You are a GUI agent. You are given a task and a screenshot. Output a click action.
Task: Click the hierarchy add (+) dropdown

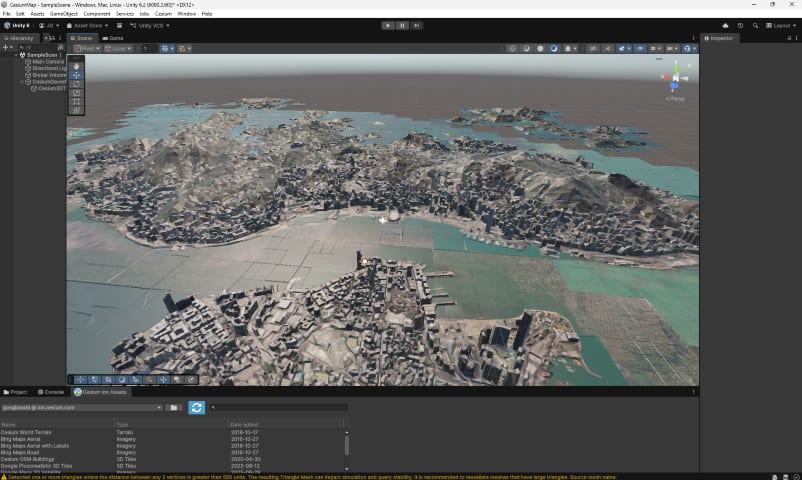[x=7, y=47]
